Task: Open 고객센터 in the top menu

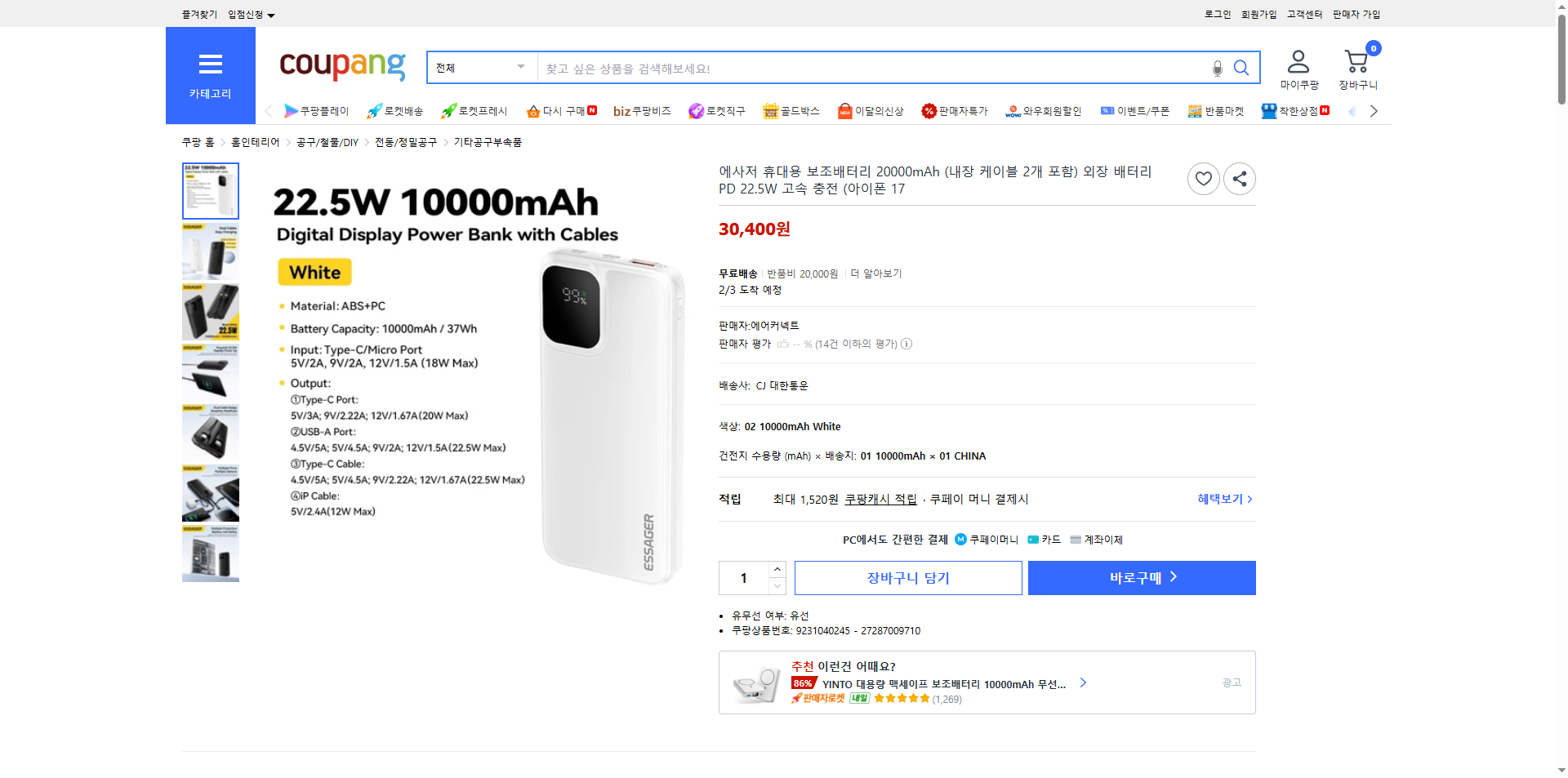Action: click(1303, 14)
